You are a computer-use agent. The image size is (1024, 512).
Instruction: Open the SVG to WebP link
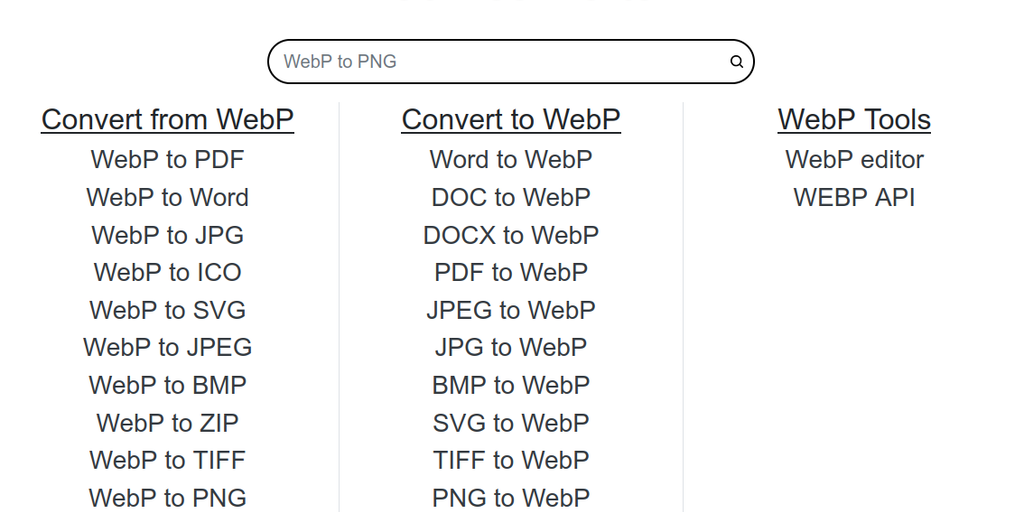point(511,423)
